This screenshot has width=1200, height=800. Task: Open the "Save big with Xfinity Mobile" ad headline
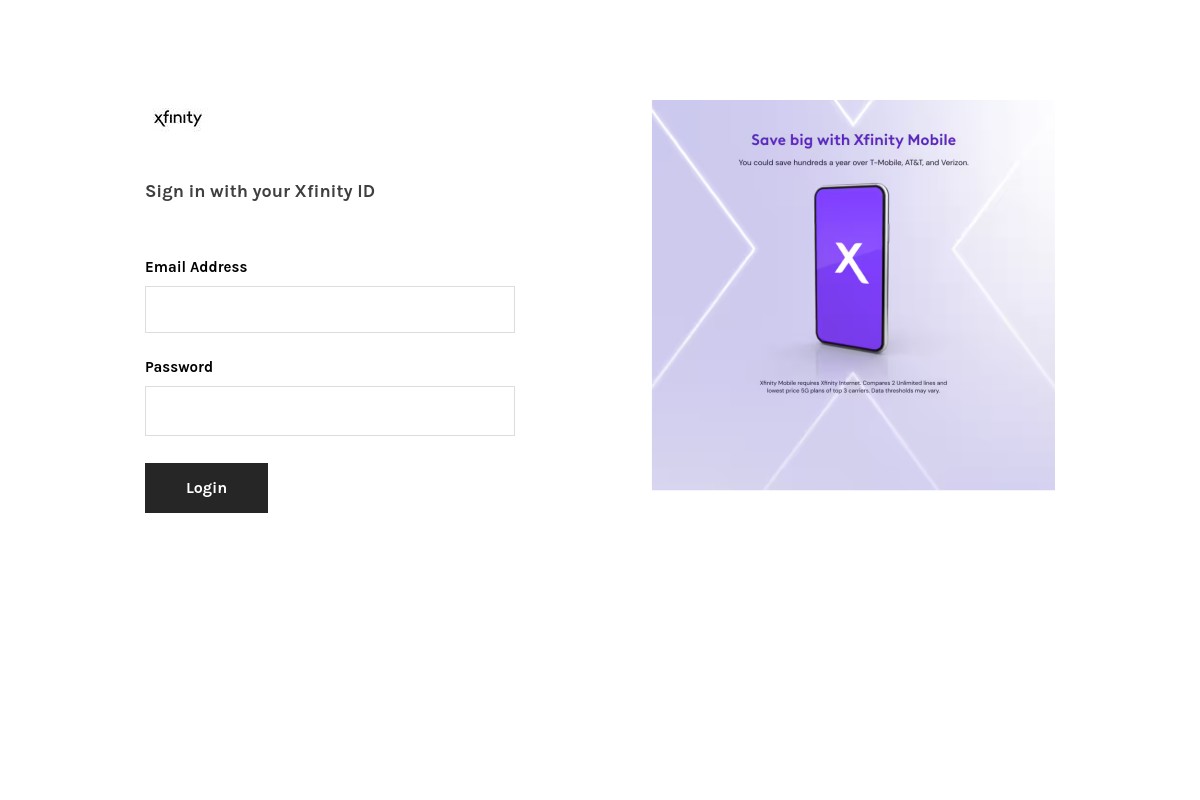pos(853,140)
